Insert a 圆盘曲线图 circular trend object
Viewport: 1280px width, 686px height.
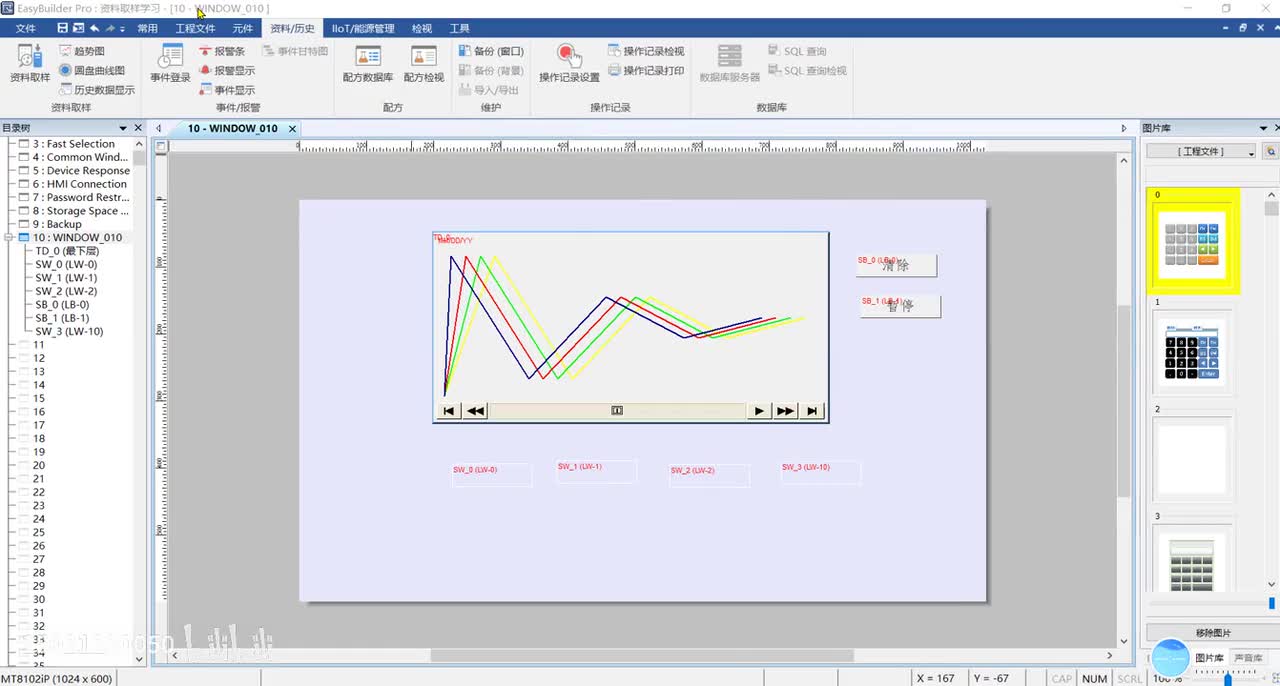pos(91,70)
